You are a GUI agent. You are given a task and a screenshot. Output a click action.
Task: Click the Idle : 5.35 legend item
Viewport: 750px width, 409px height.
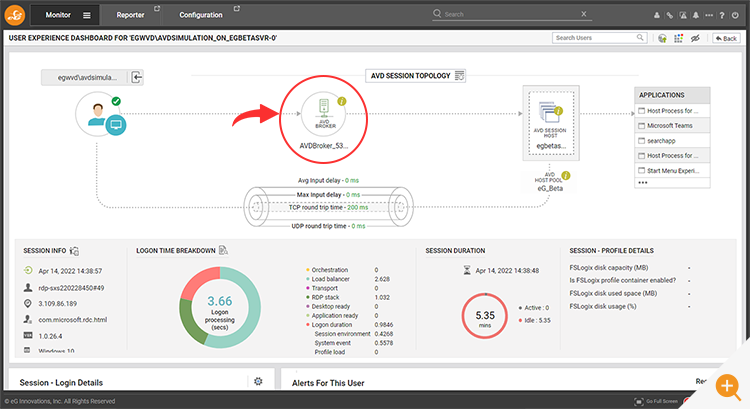(534, 321)
